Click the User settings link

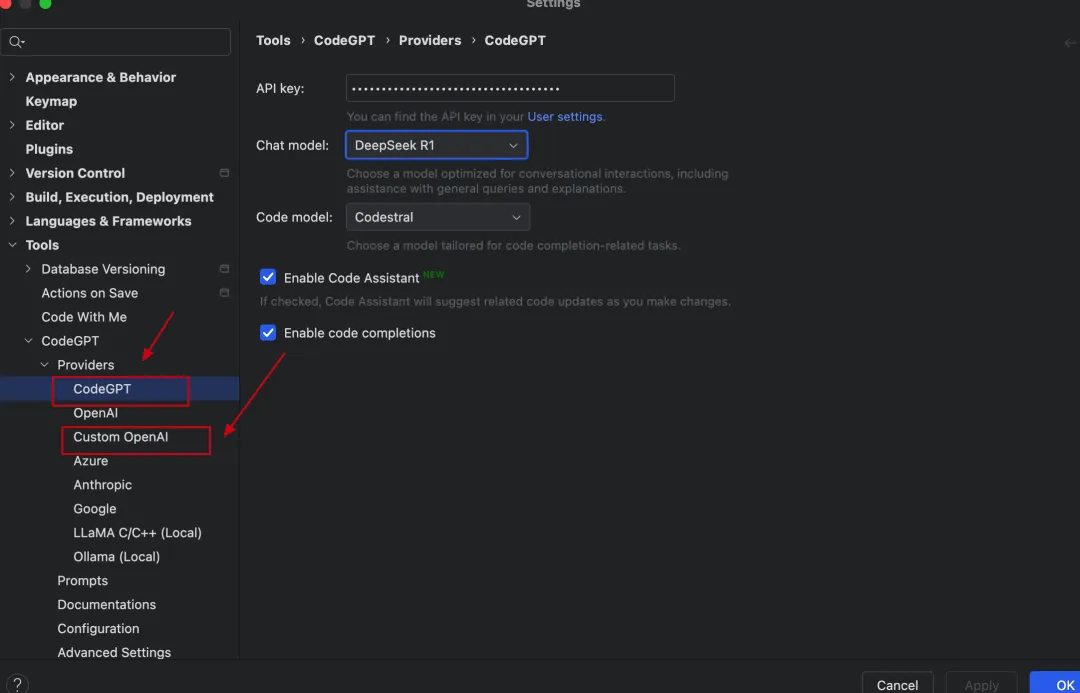[565, 116]
